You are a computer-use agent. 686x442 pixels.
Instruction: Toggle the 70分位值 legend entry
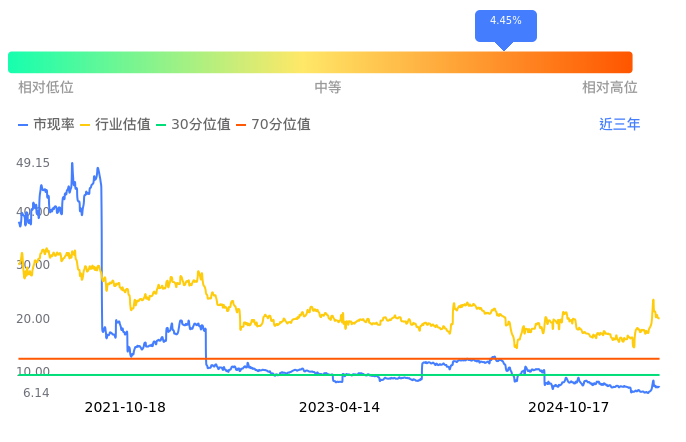click(x=272, y=125)
